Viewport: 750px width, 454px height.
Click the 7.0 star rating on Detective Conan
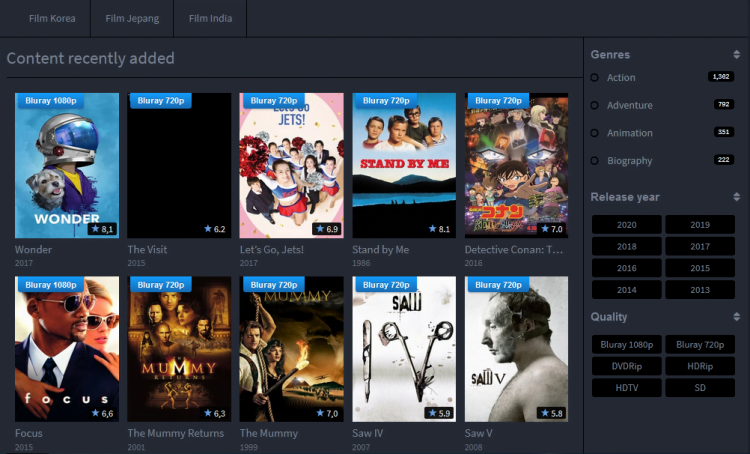click(x=552, y=229)
